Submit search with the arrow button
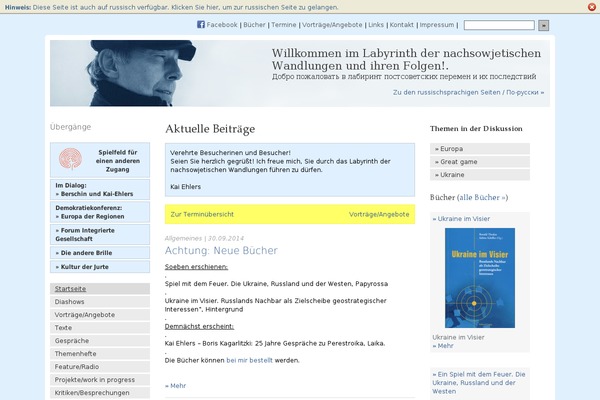This screenshot has width=600, height=400. (543, 25)
